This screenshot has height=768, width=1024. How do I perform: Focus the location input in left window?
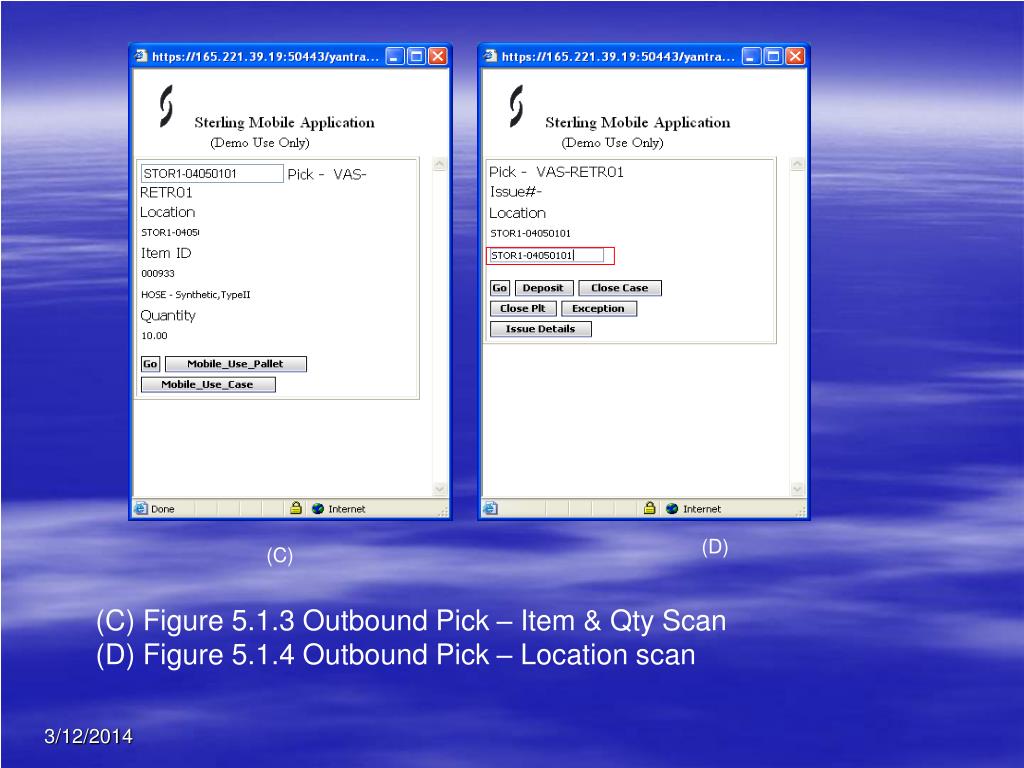point(212,174)
